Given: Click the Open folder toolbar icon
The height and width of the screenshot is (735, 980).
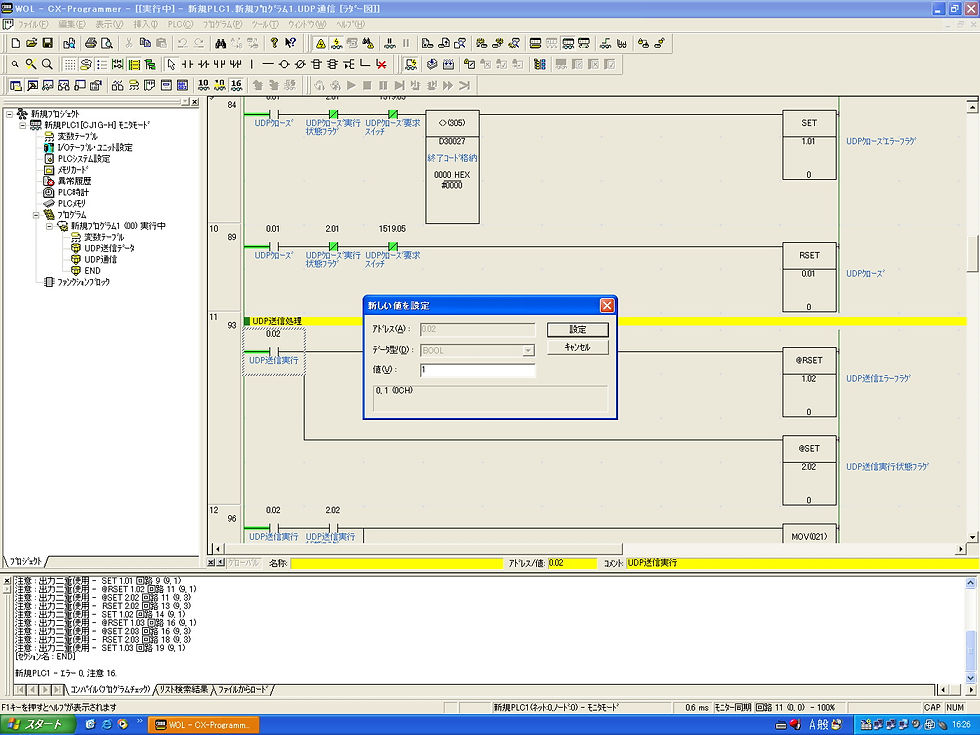Looking at the screenshot, I should [x=31, y=43].
